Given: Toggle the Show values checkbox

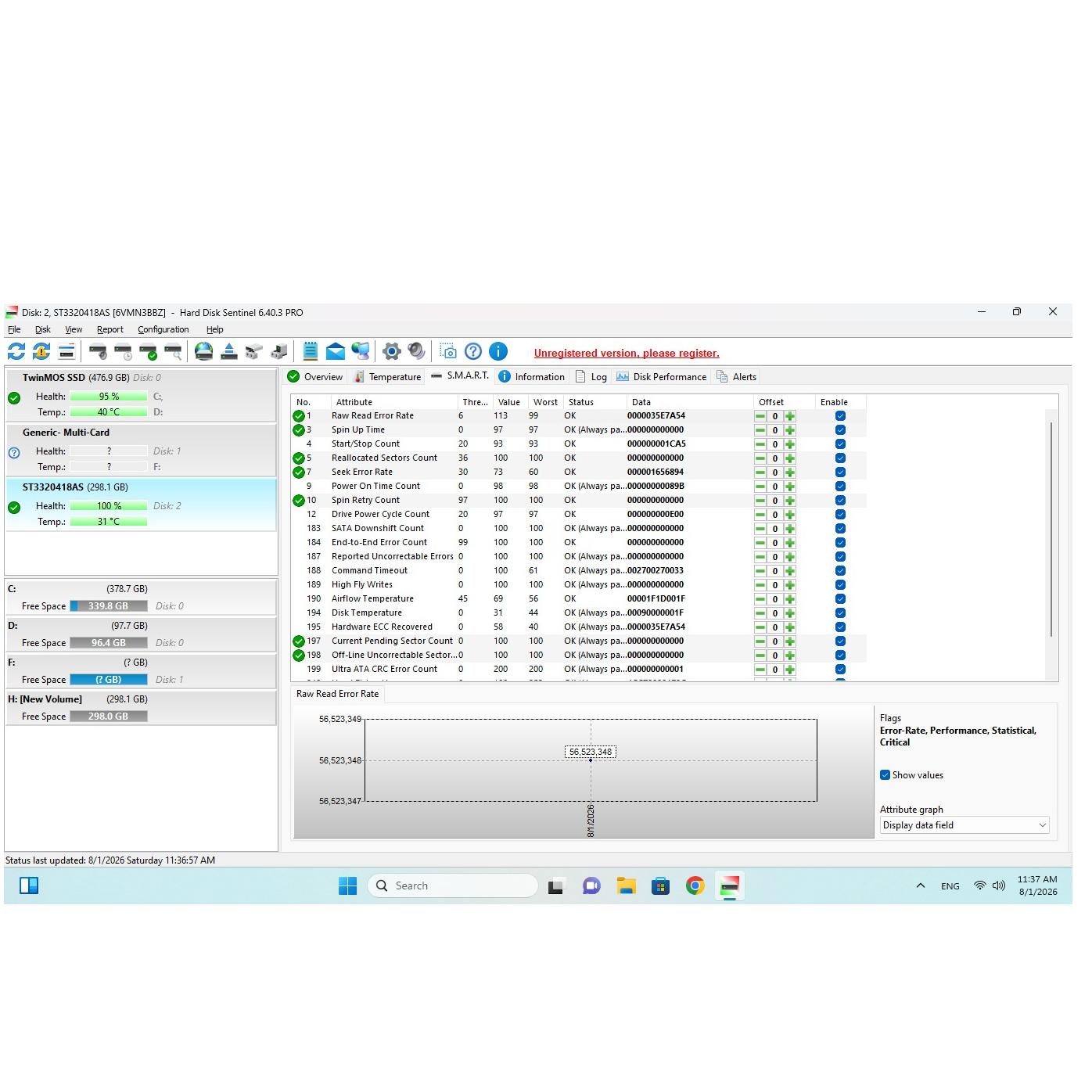Looking at the screenshot, I should pos(885,775).
